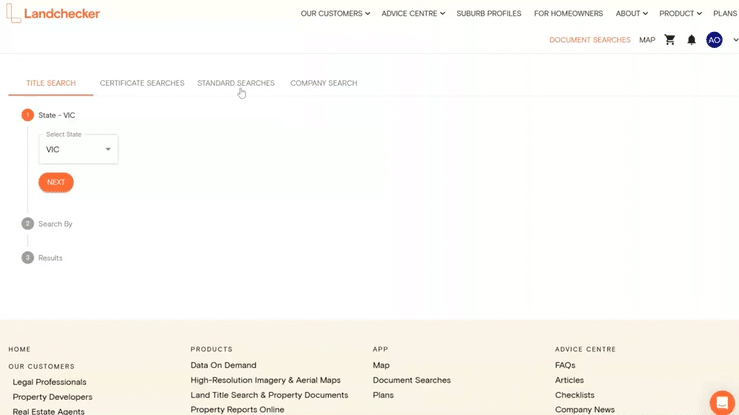
Task: Open footer Home link
Action: point(19,349)
